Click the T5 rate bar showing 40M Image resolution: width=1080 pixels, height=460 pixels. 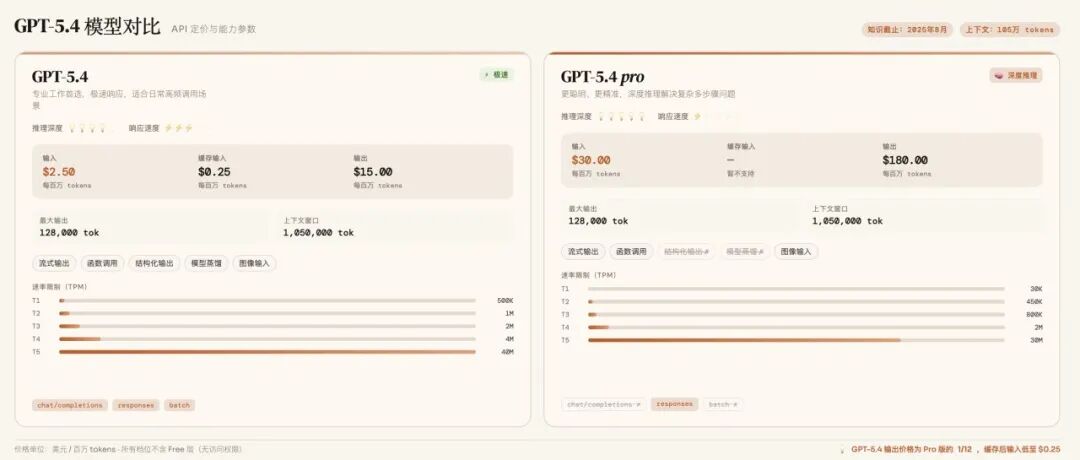tap(267, 352)
